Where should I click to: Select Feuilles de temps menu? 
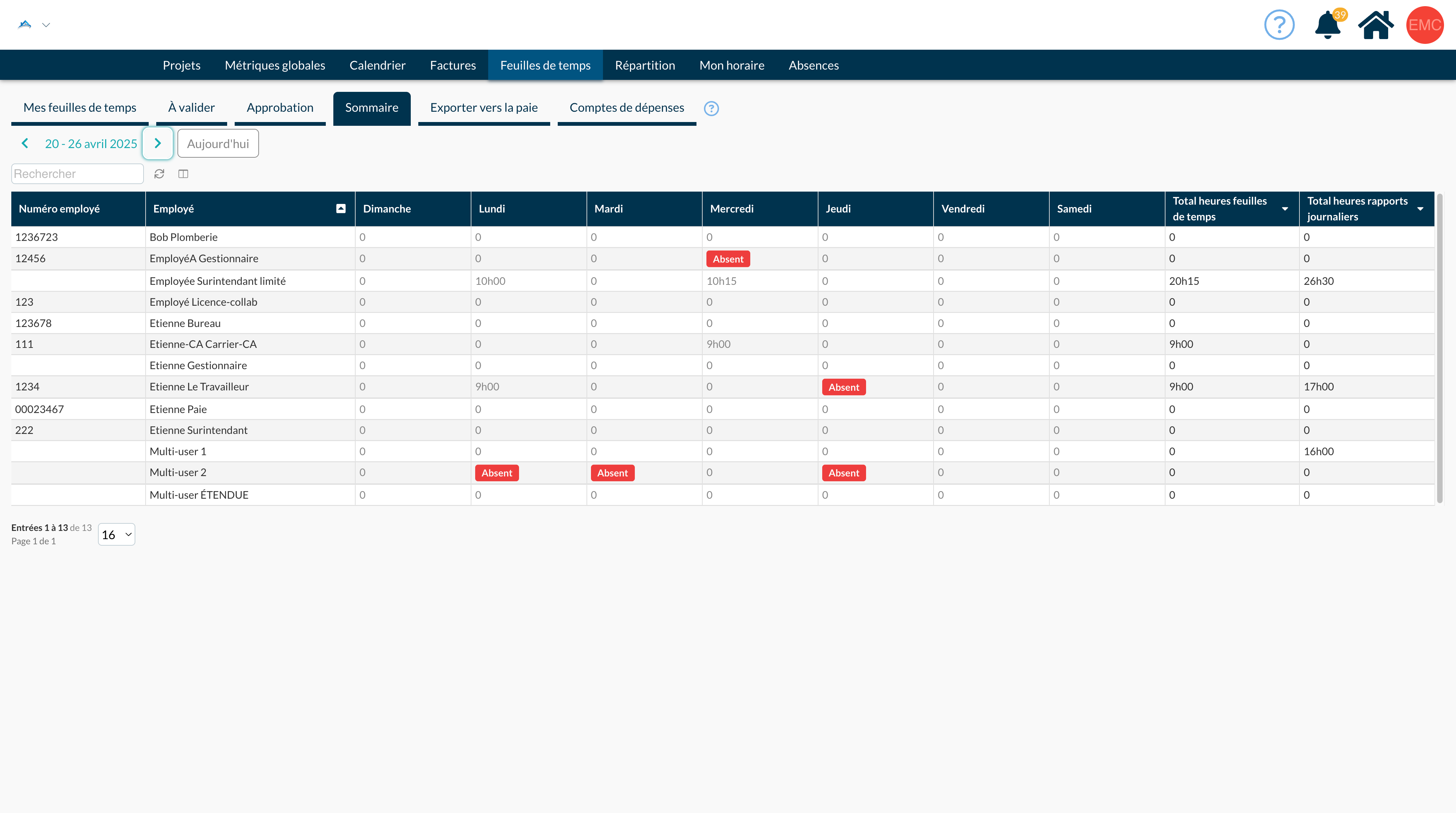[x=545, y=65]
